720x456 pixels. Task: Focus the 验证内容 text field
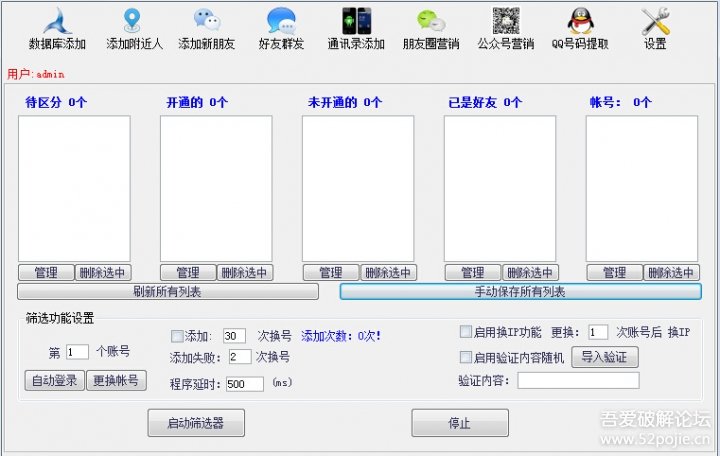[x=579, y=380]
